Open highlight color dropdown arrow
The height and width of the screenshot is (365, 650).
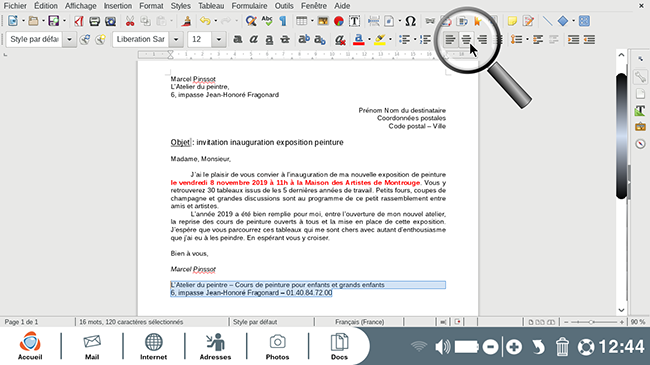click(x=390, y=39)
